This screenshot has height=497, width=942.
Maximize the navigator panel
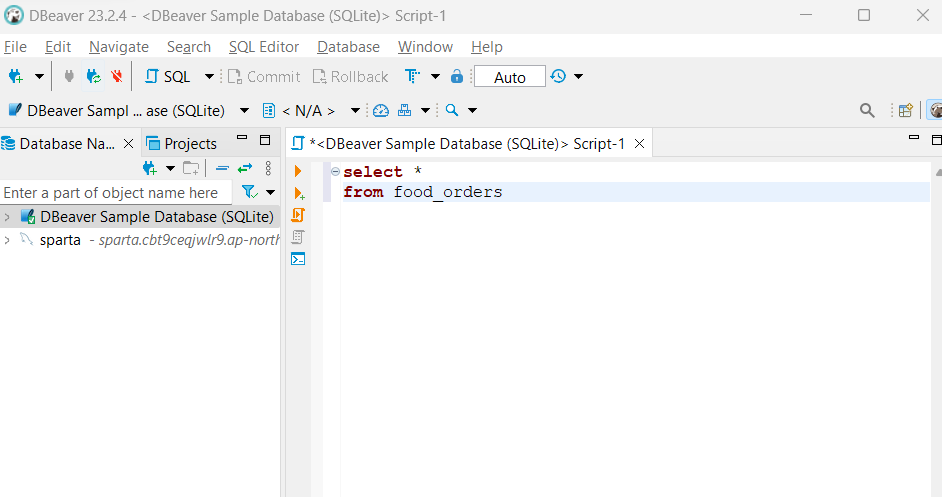point(265,140)
